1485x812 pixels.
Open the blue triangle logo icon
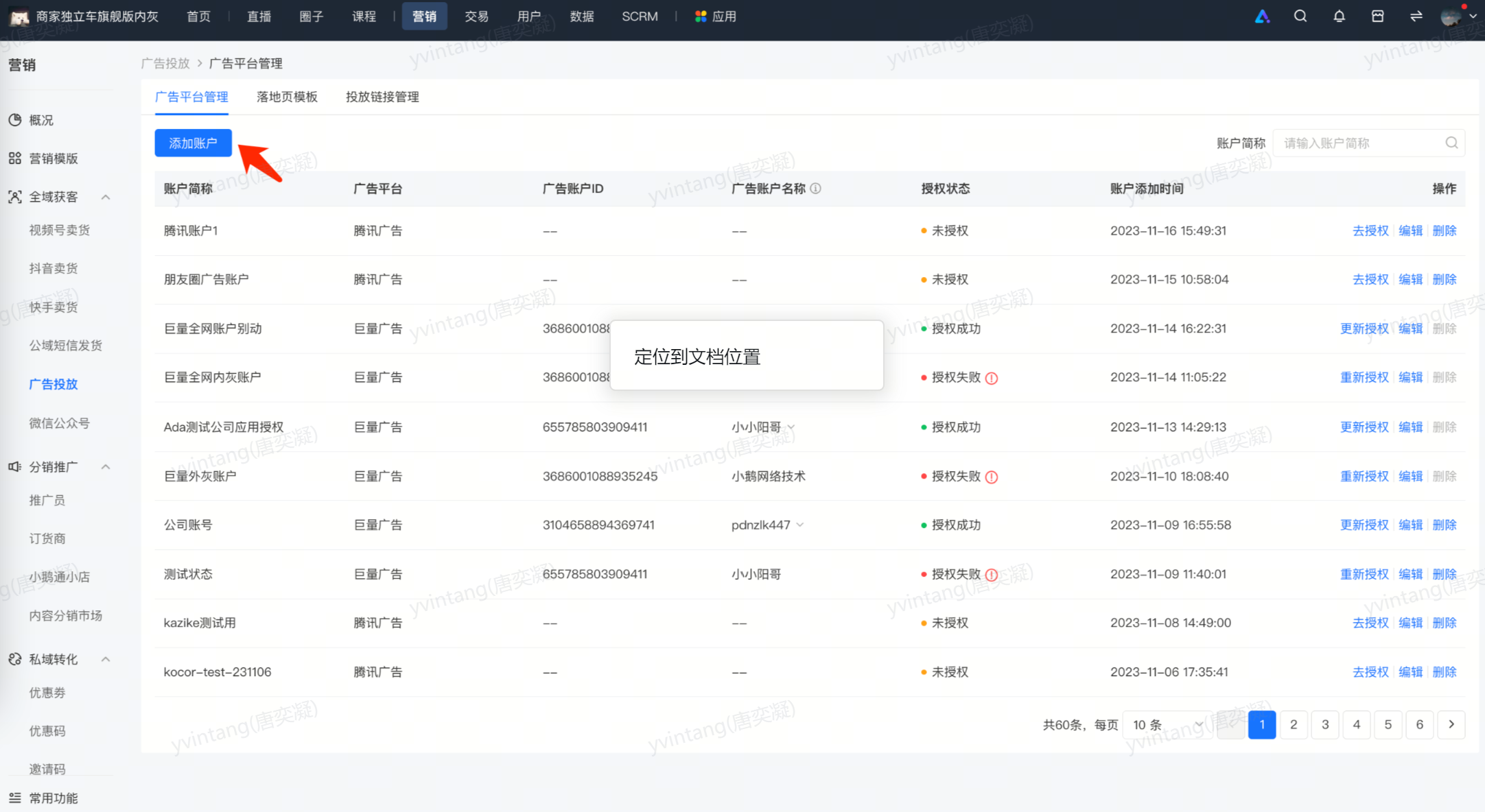[x=1262, y=16]
